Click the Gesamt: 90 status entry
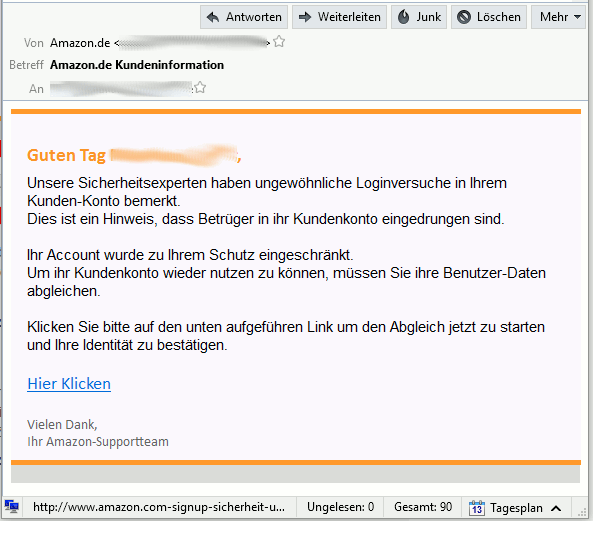This screenshot has height=555, width=593. [423, 507]
